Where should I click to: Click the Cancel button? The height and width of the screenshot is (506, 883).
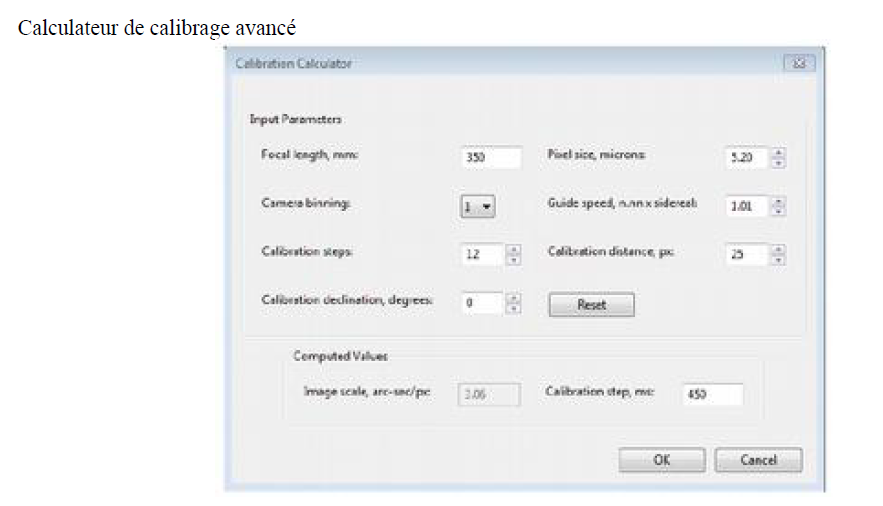(x=758, y=460)
